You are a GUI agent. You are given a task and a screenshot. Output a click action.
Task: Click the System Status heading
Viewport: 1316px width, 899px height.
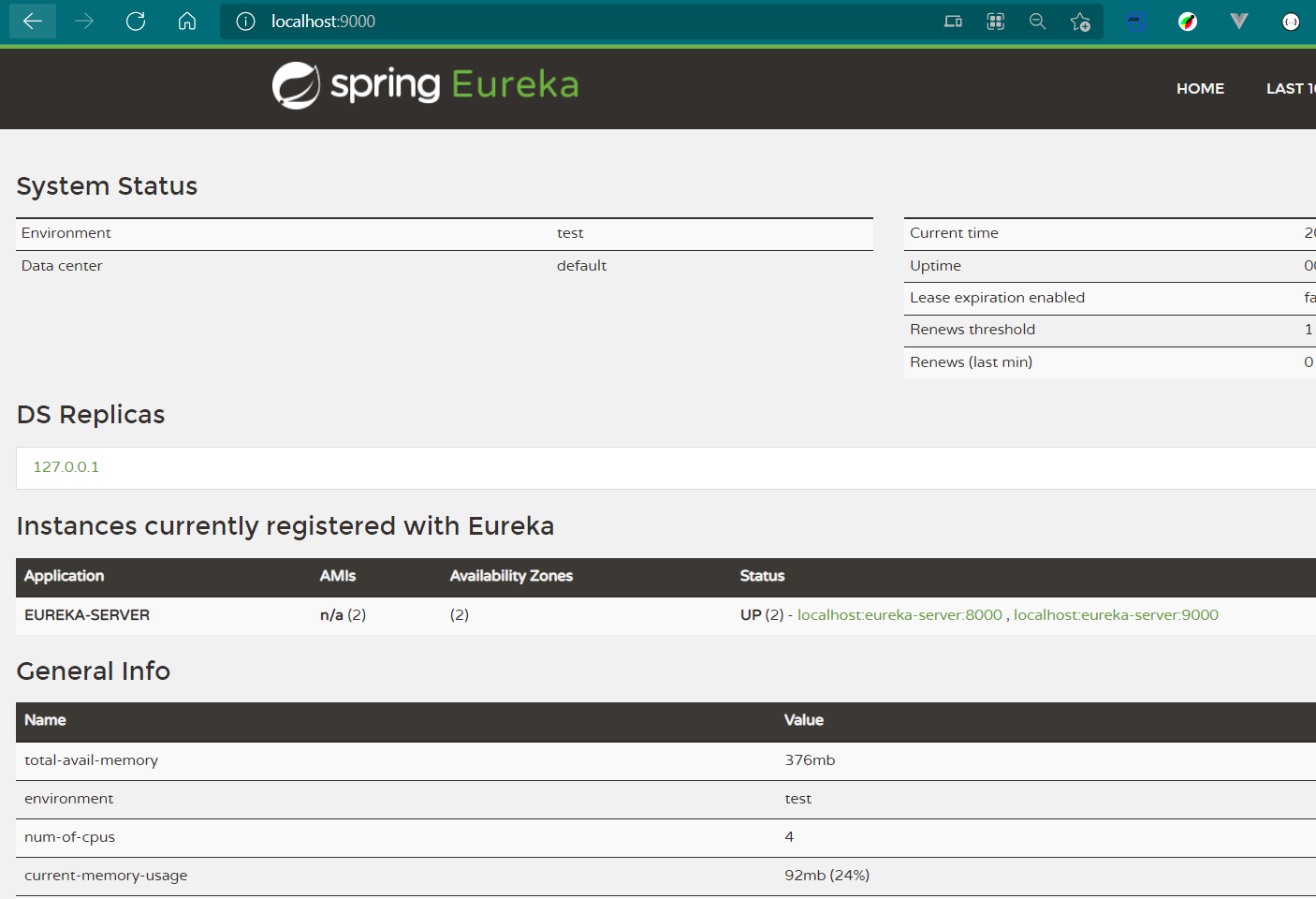tap(107, 185)
